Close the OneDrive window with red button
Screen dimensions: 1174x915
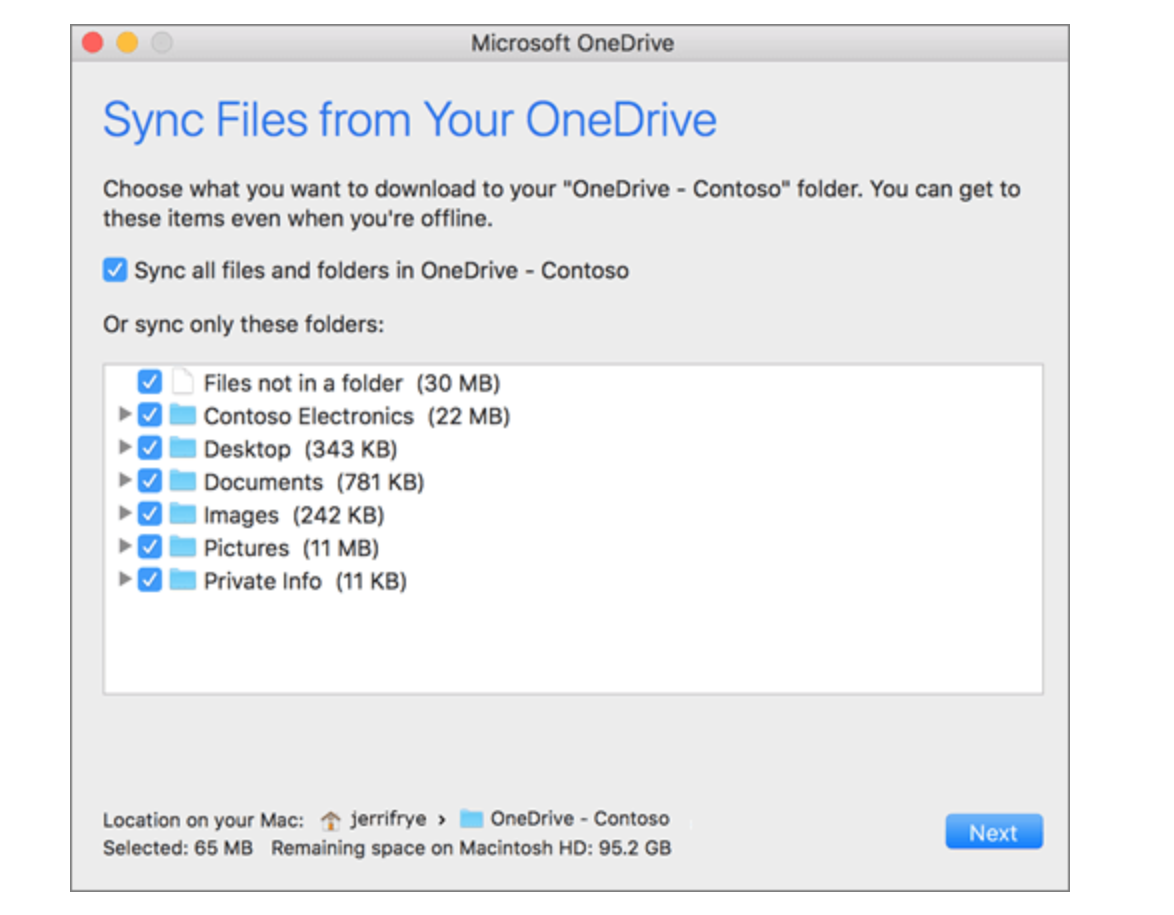click(x=93, y=43)
